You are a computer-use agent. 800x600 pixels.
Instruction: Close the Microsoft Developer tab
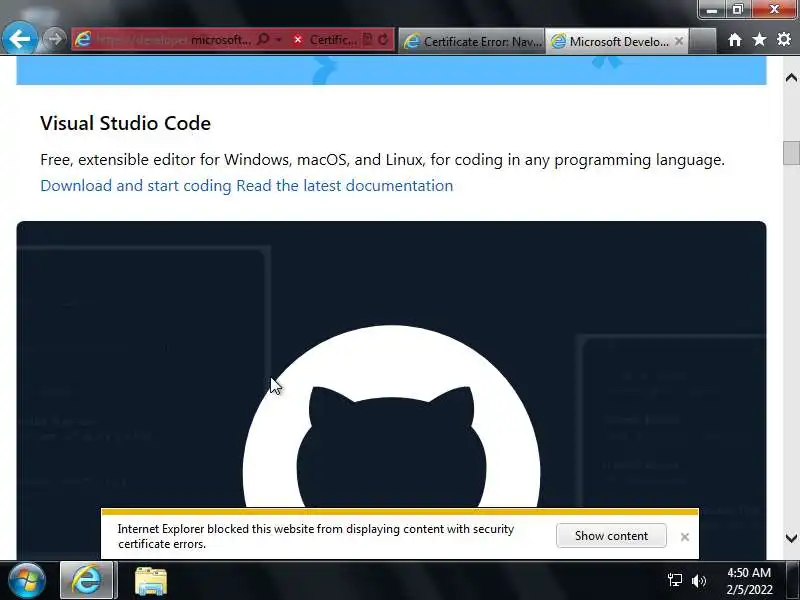[679, 41]
